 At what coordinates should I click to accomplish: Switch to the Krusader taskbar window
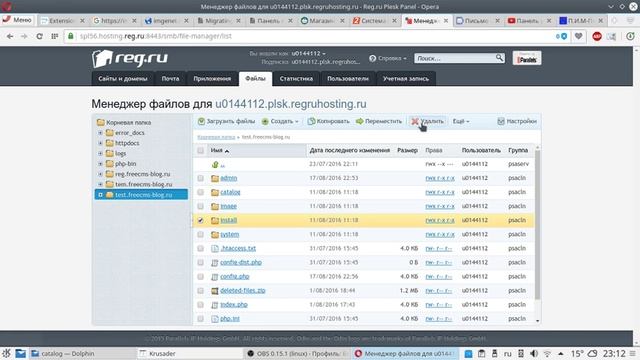(x=189, y=353)
